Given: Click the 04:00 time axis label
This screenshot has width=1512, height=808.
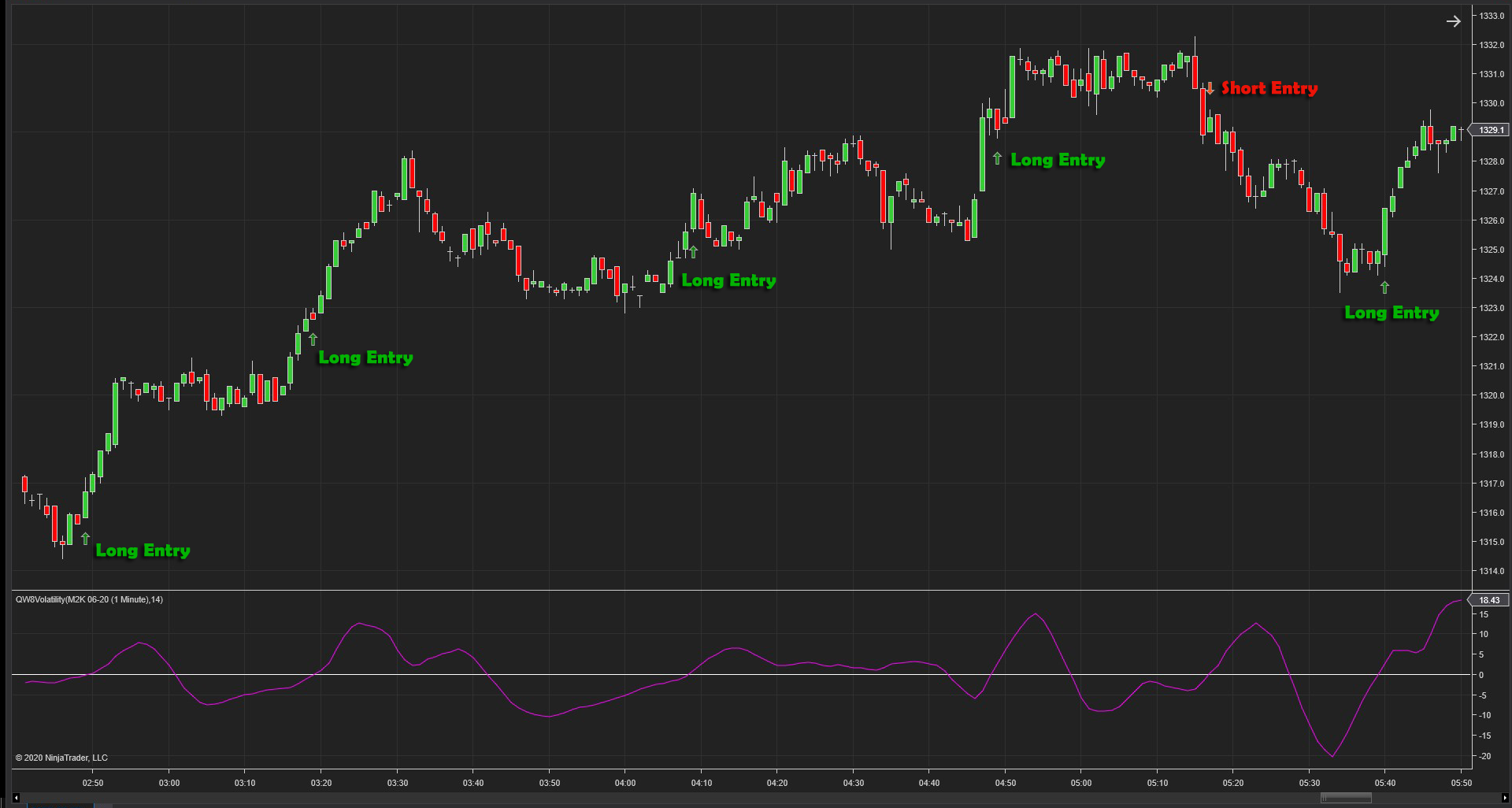Looking at the screenshot, I should [x=625, y=783].
